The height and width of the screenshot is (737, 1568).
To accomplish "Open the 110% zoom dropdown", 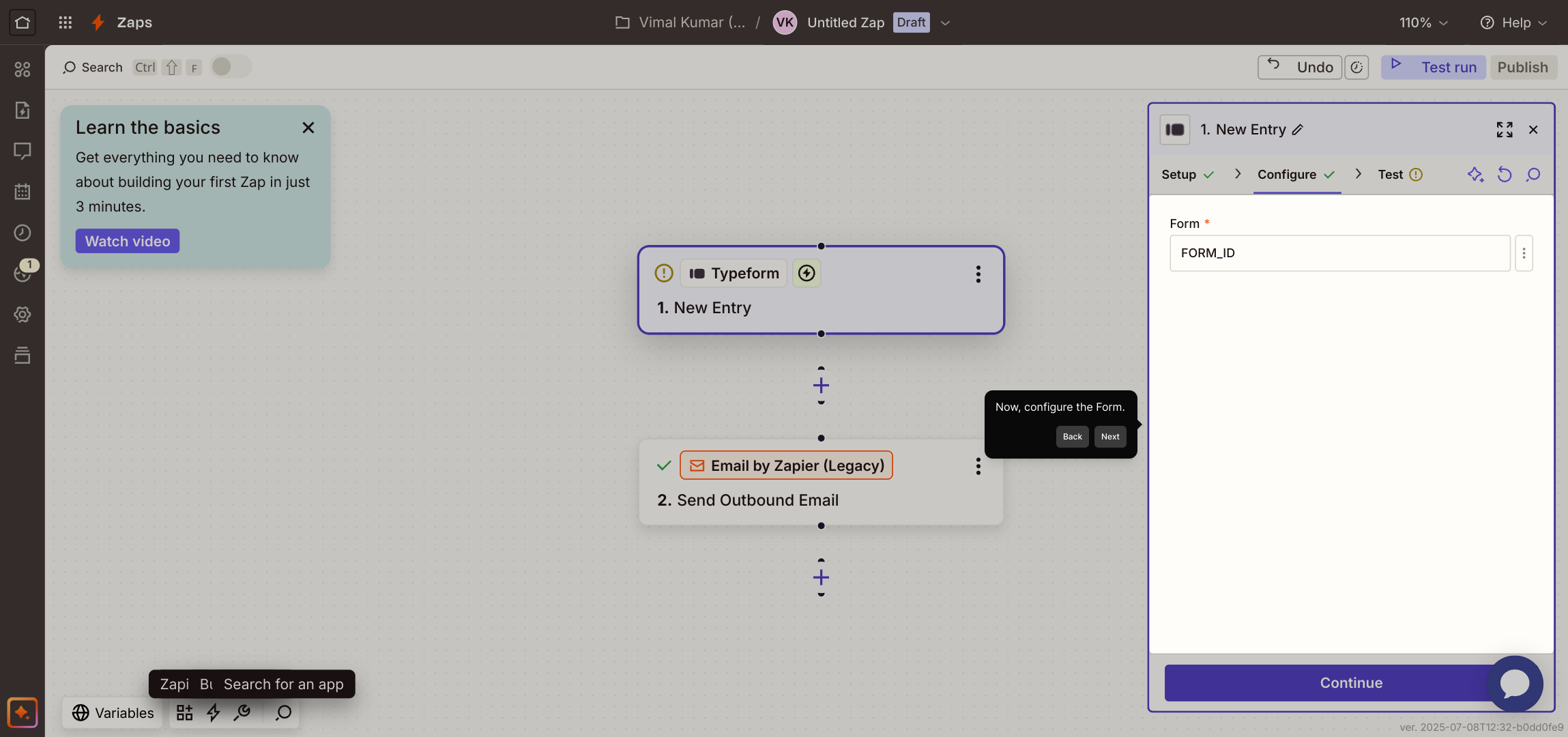I will [x=1423, y=23].
